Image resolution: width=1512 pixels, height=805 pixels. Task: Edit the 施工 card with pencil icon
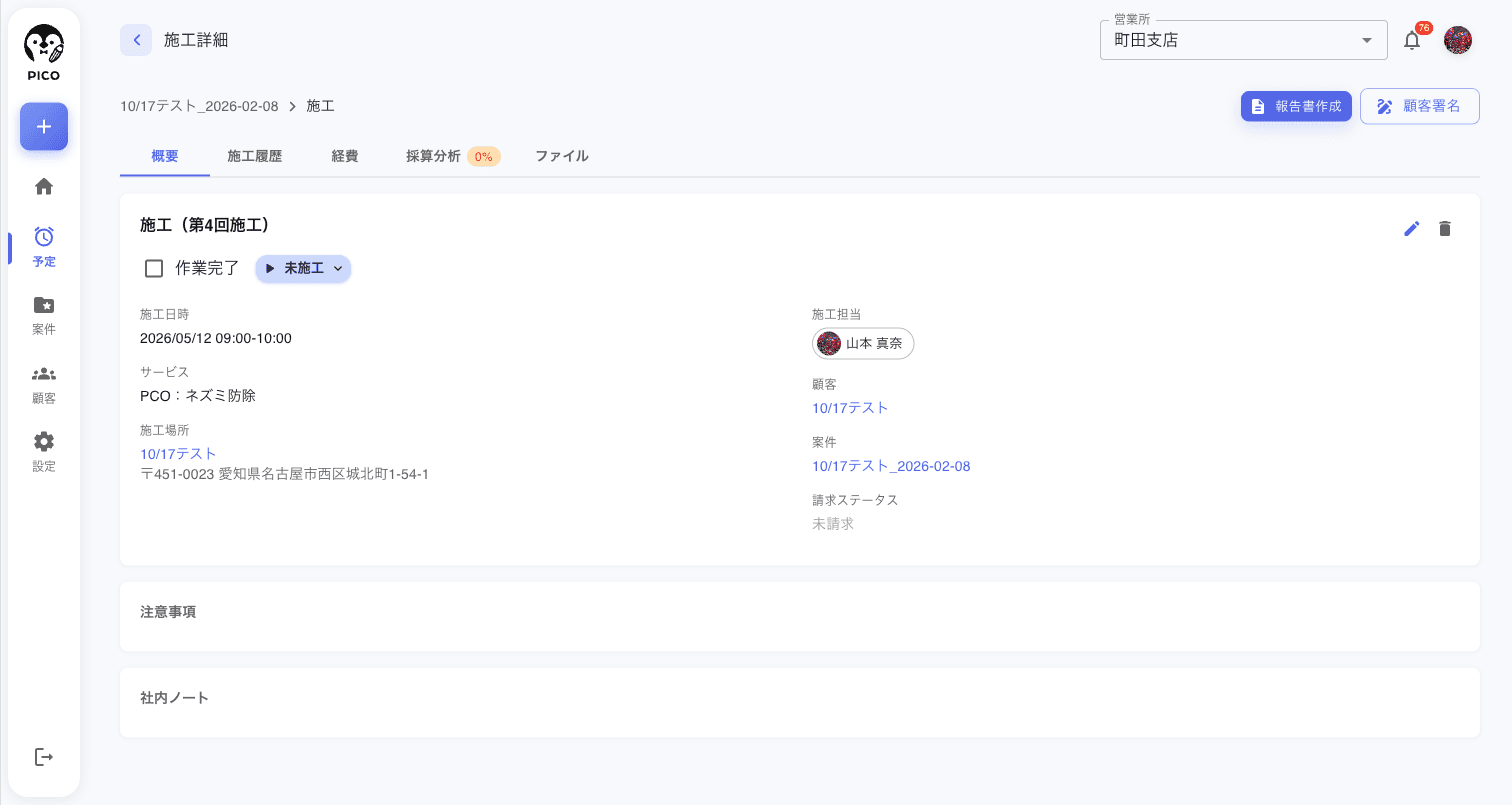click(1412, 229)
